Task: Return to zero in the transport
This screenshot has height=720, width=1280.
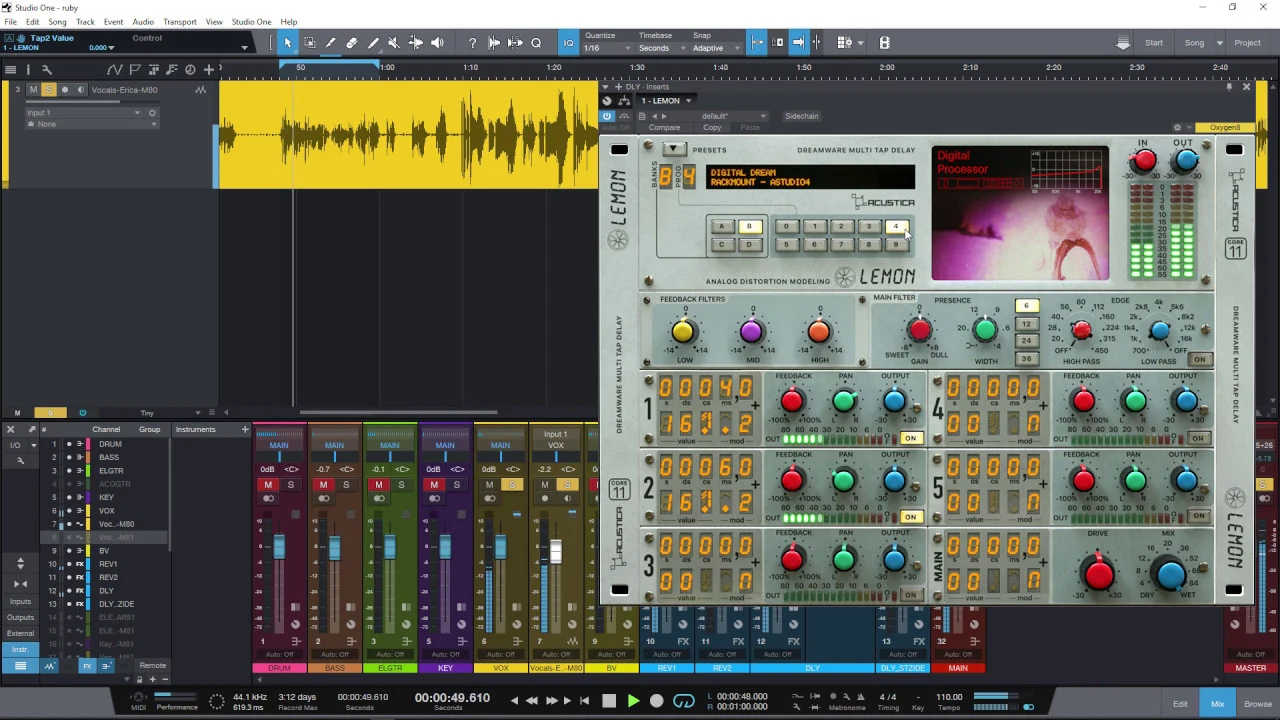Action: click(585, 701)
